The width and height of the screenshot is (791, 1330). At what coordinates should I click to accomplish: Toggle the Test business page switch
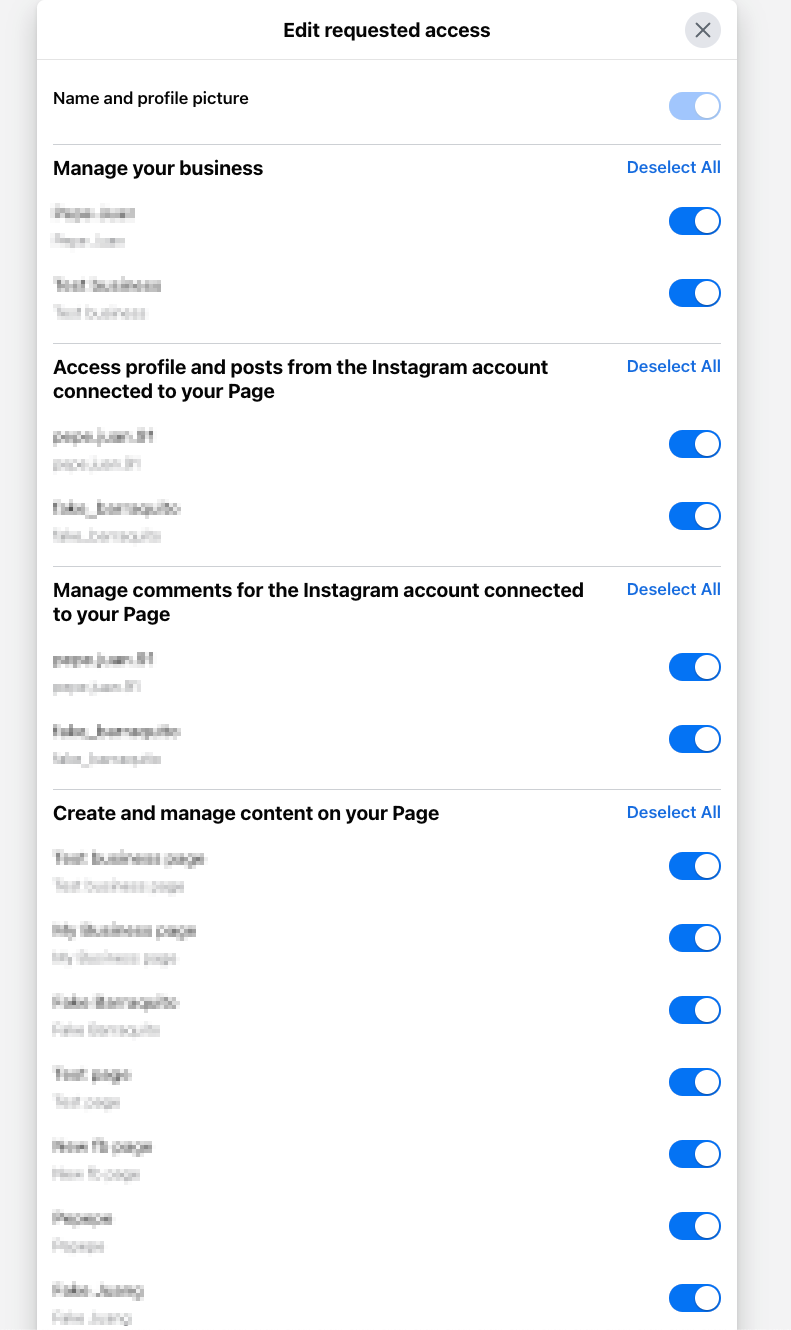pos(694,866)
